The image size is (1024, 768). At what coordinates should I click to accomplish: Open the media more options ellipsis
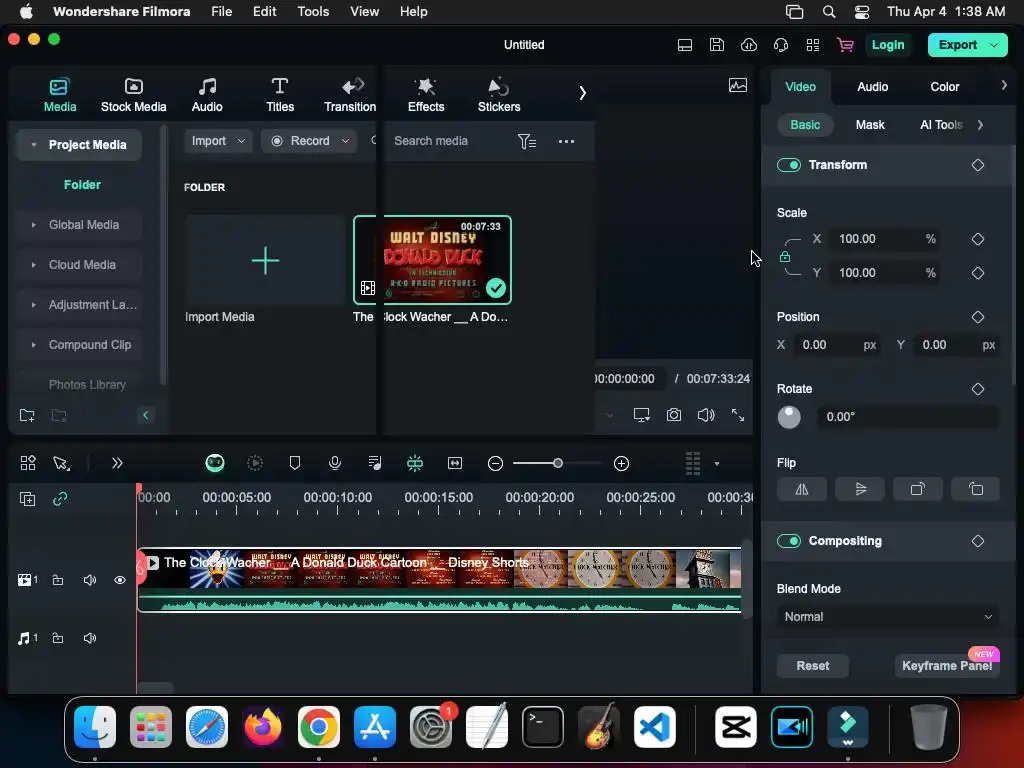pos(566,141)
